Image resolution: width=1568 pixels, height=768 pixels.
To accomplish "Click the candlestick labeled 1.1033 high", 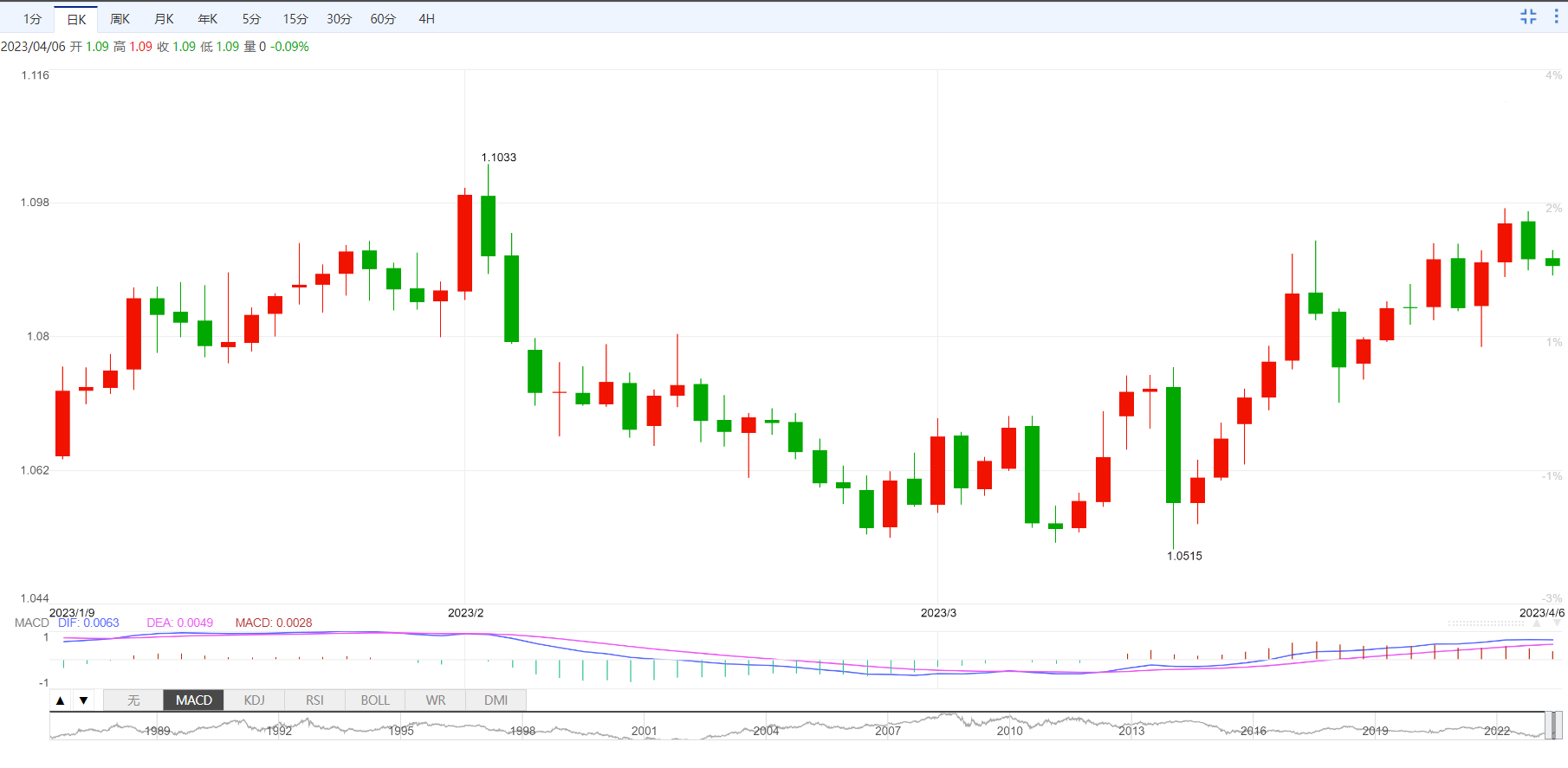I will pos(489,225).
